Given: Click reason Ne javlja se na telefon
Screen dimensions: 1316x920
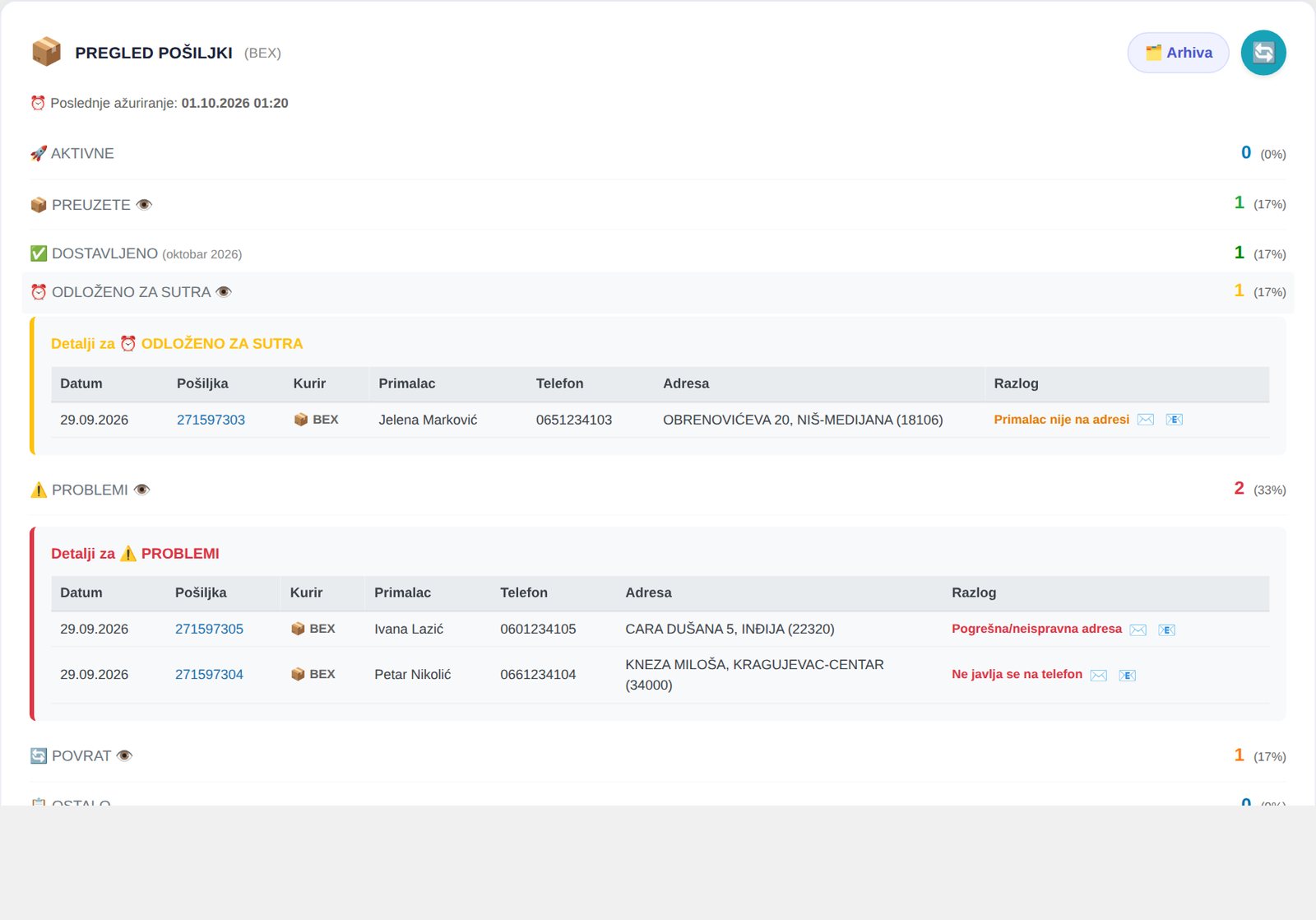Looking at the screenshot, I should 1017,674.
